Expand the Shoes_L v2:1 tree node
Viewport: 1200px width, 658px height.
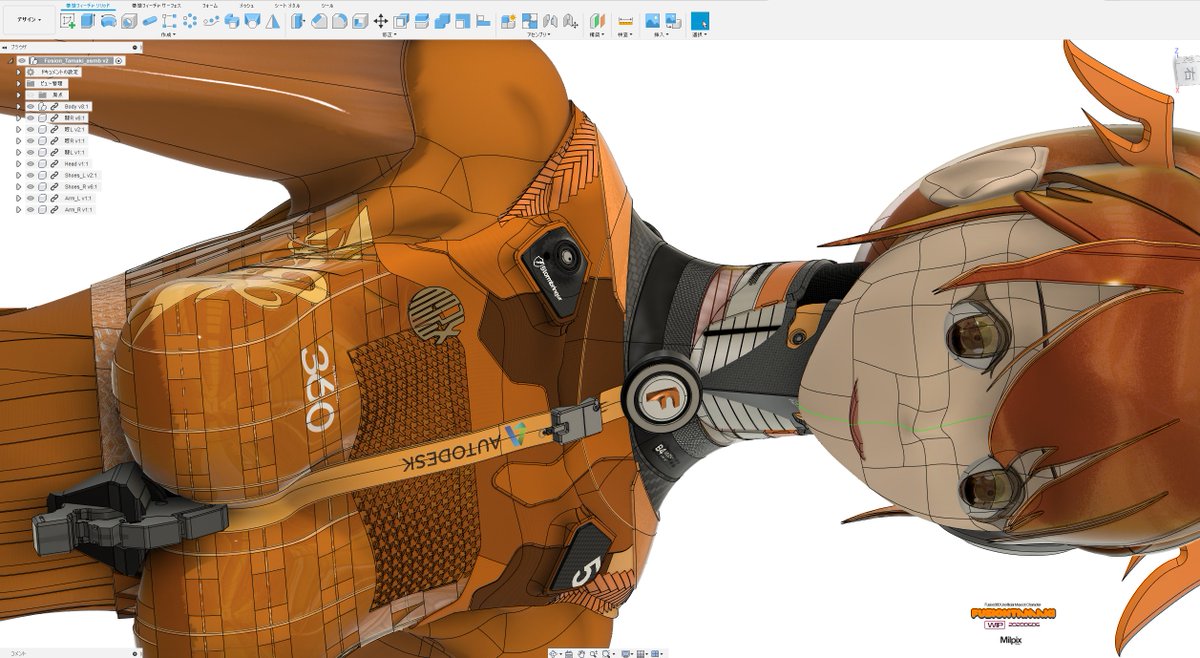[19, 175]
